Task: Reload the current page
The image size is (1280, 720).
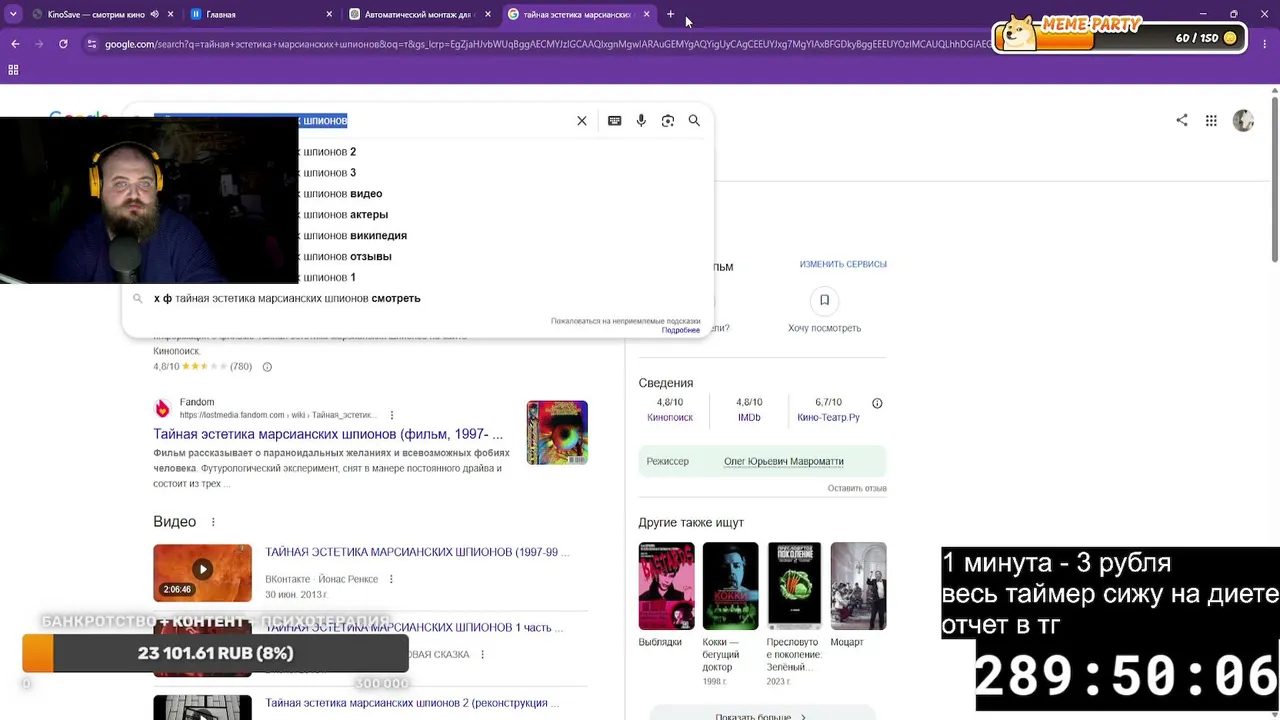Action: tap(63, 44)
